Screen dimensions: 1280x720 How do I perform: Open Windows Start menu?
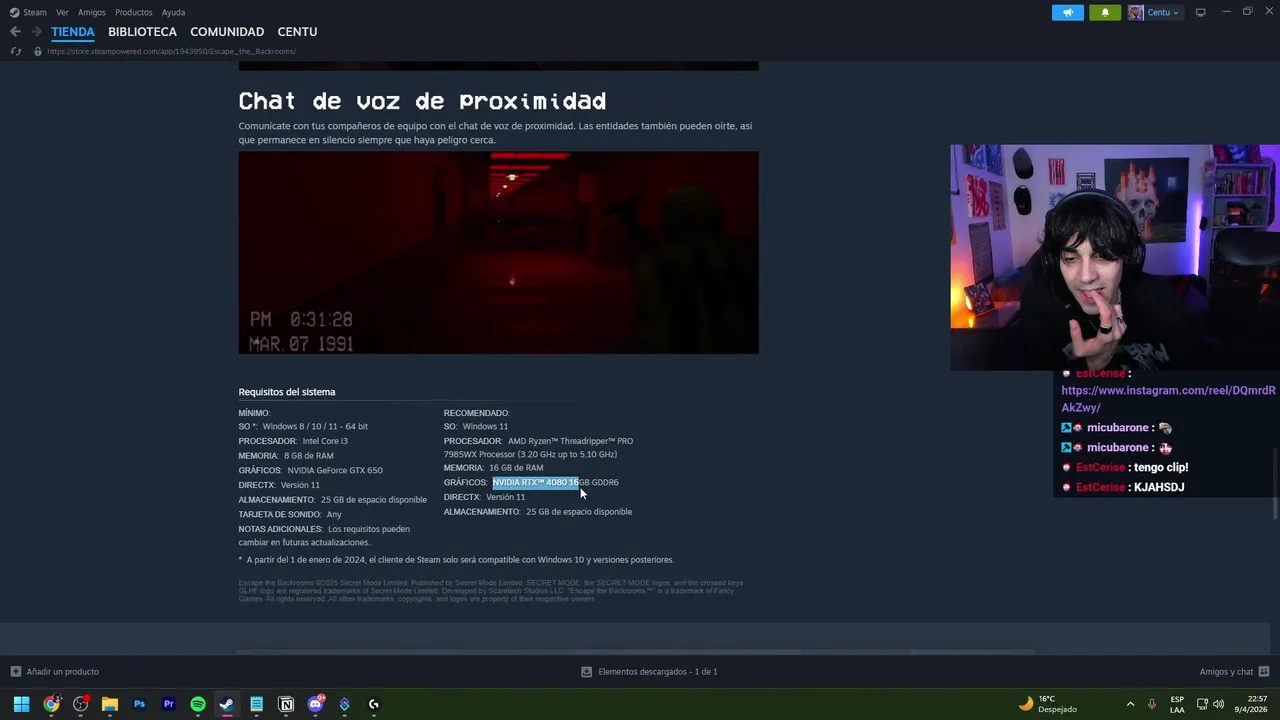coord(21,704)
